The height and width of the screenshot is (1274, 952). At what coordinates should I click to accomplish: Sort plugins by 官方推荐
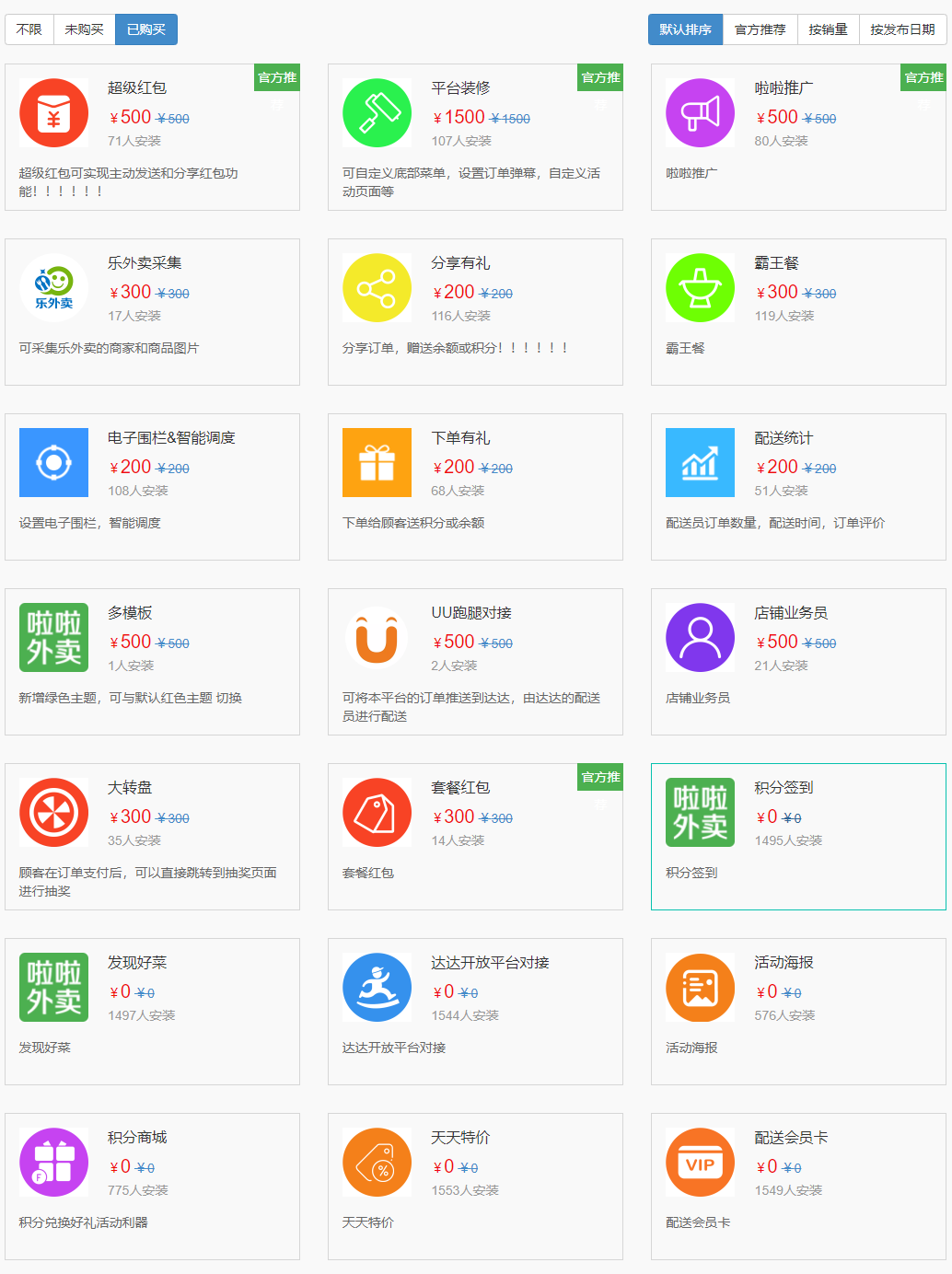[760, 29]
